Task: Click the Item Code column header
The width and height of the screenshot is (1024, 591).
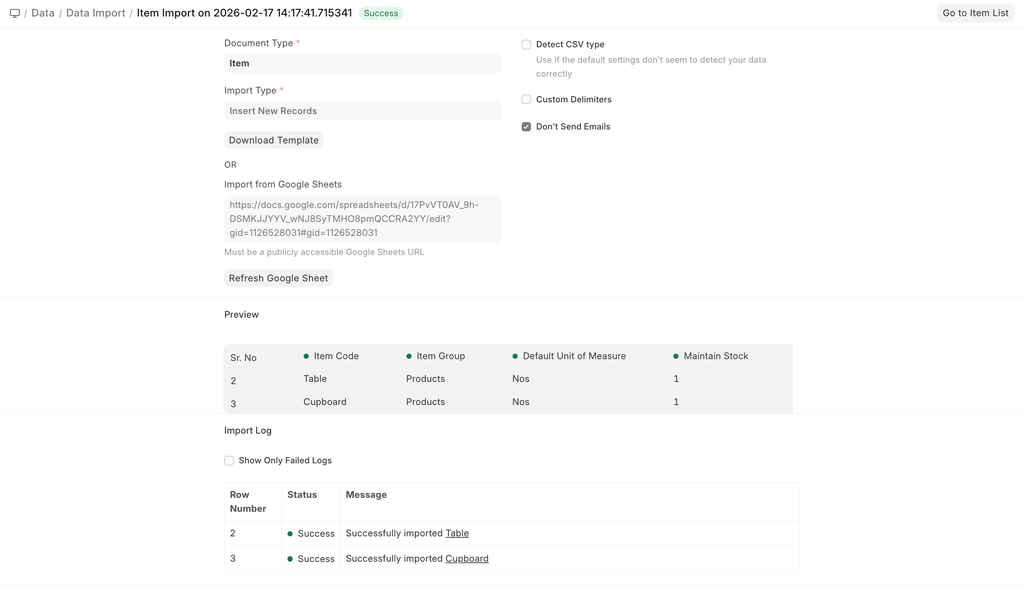Action: pos(335,356)
